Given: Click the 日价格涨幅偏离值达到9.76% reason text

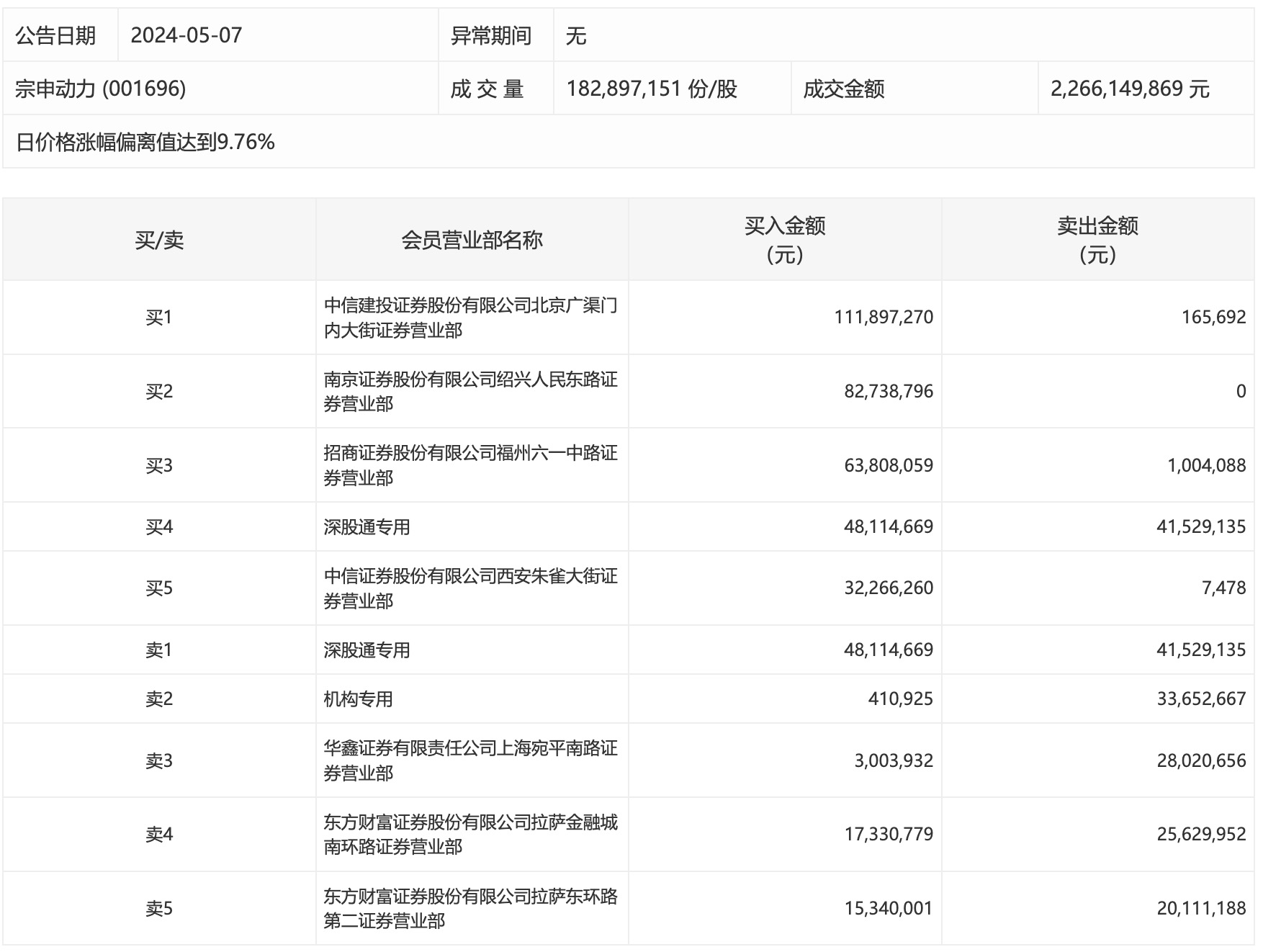Looking at the screenshot, I should 145,142.
